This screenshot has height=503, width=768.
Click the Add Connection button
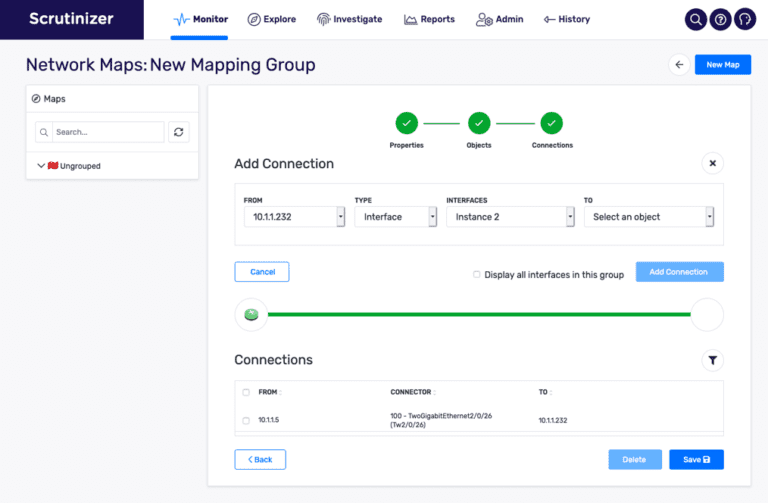679,272
